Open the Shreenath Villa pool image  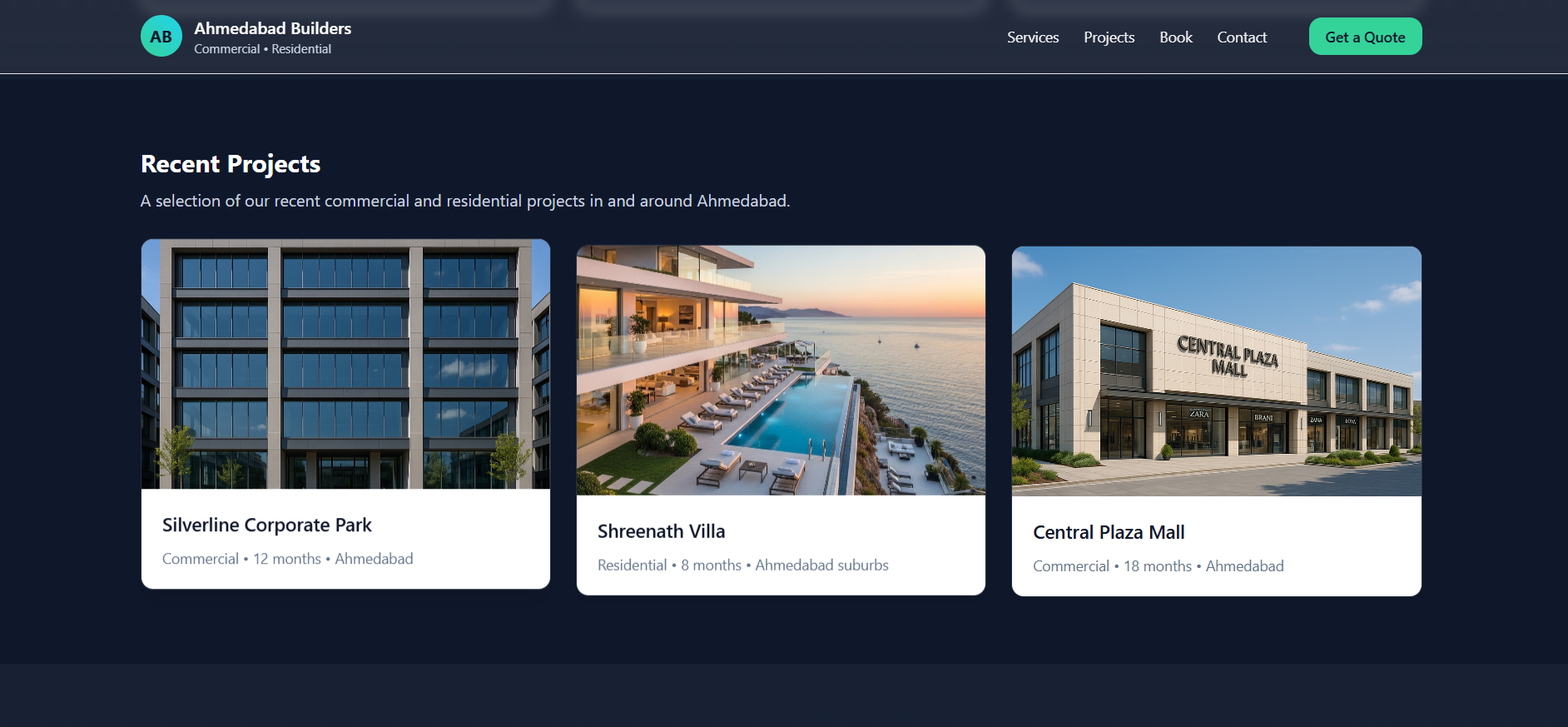(781, 371)
